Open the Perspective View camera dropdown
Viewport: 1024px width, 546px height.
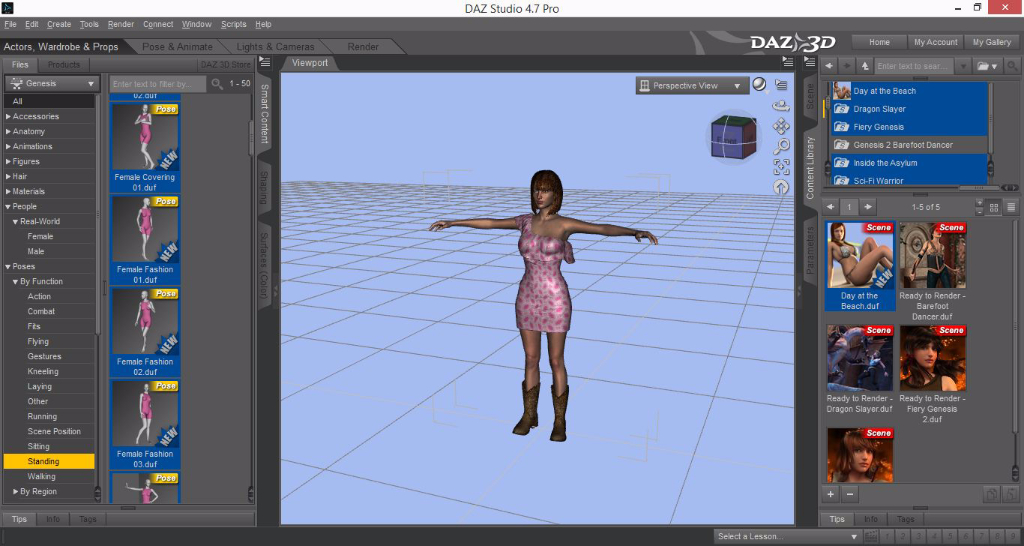692,86
